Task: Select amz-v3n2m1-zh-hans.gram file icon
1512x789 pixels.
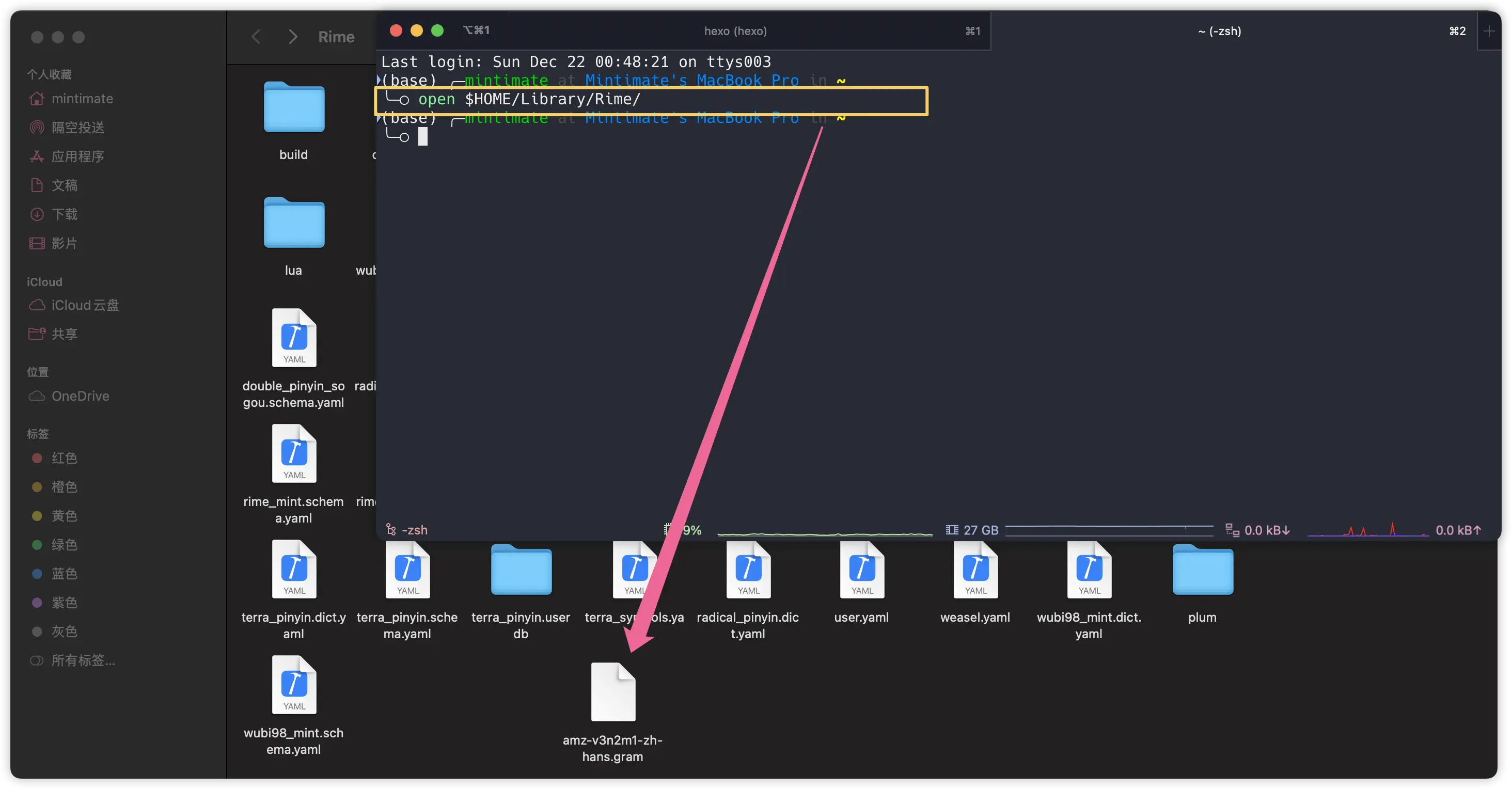Action: [613, 692]
